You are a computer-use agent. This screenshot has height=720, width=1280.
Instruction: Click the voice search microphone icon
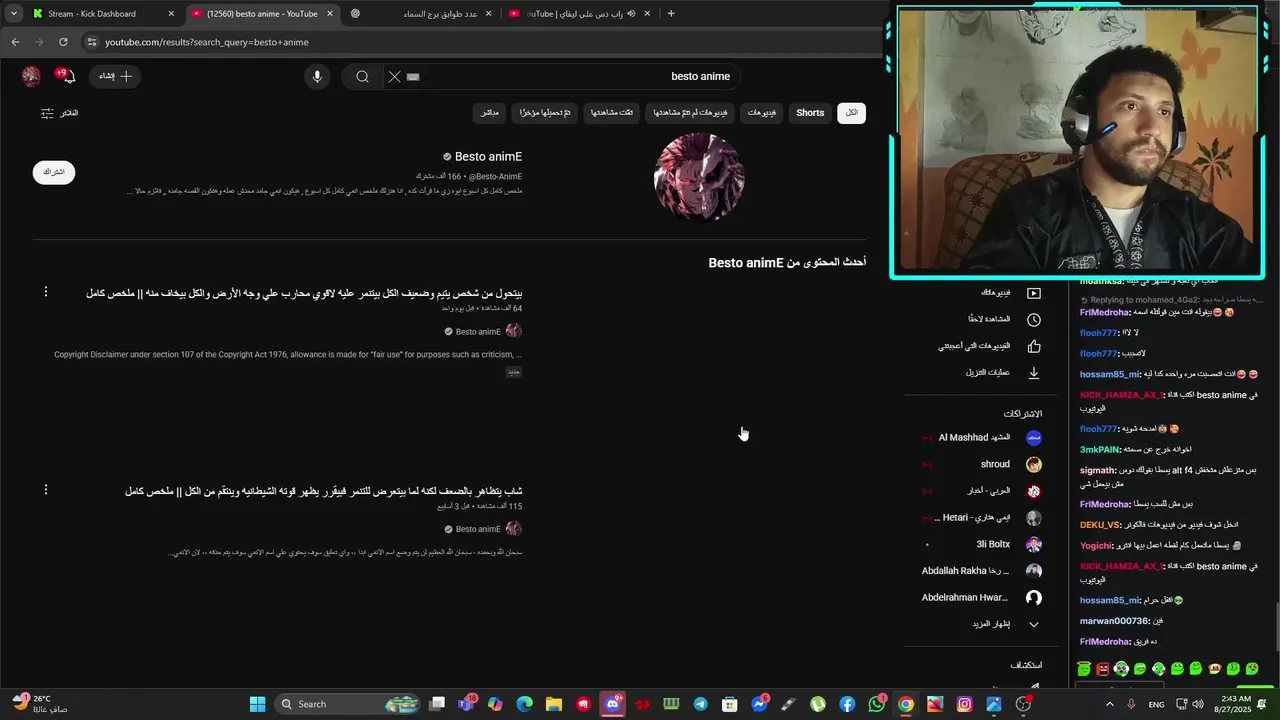tap(317, 76)
